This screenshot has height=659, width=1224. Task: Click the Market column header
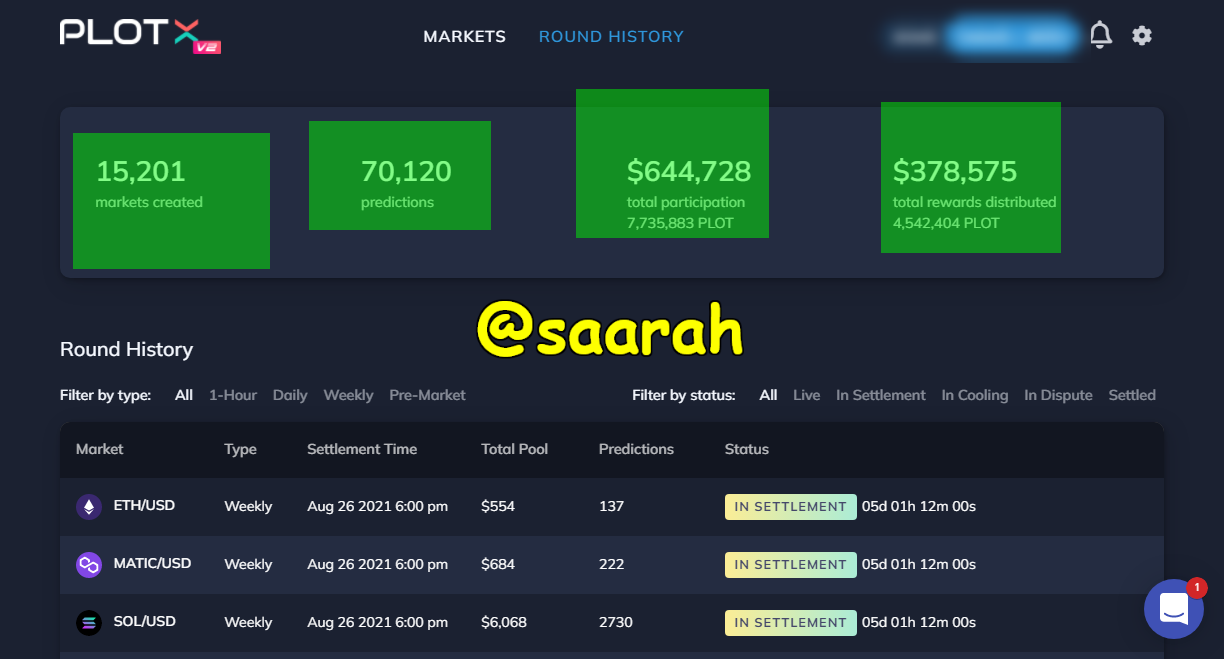coord(100,449)
